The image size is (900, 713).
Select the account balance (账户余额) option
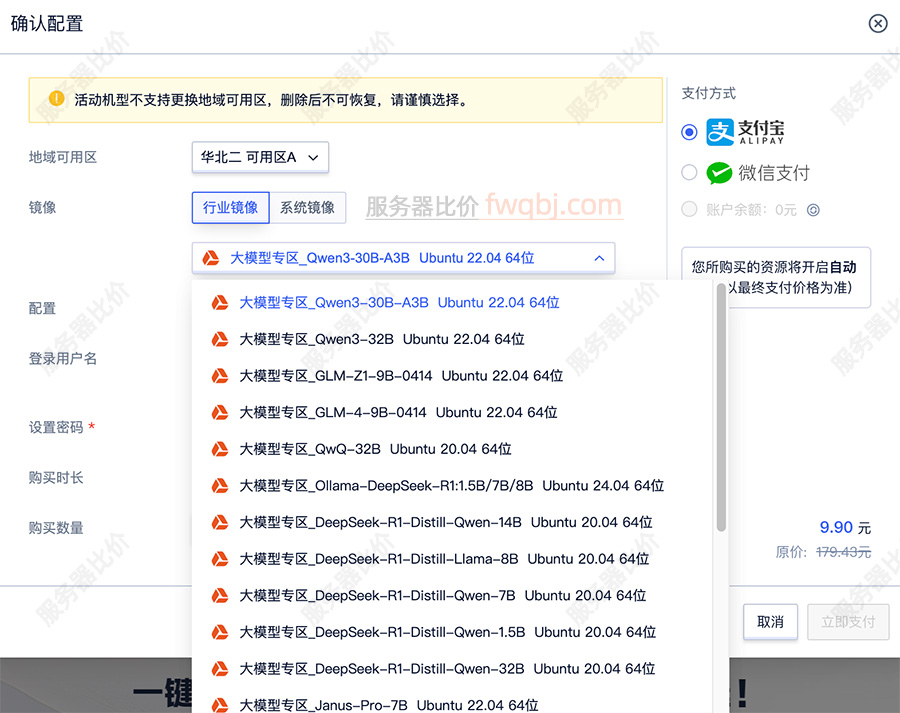(x=688, y=210)
